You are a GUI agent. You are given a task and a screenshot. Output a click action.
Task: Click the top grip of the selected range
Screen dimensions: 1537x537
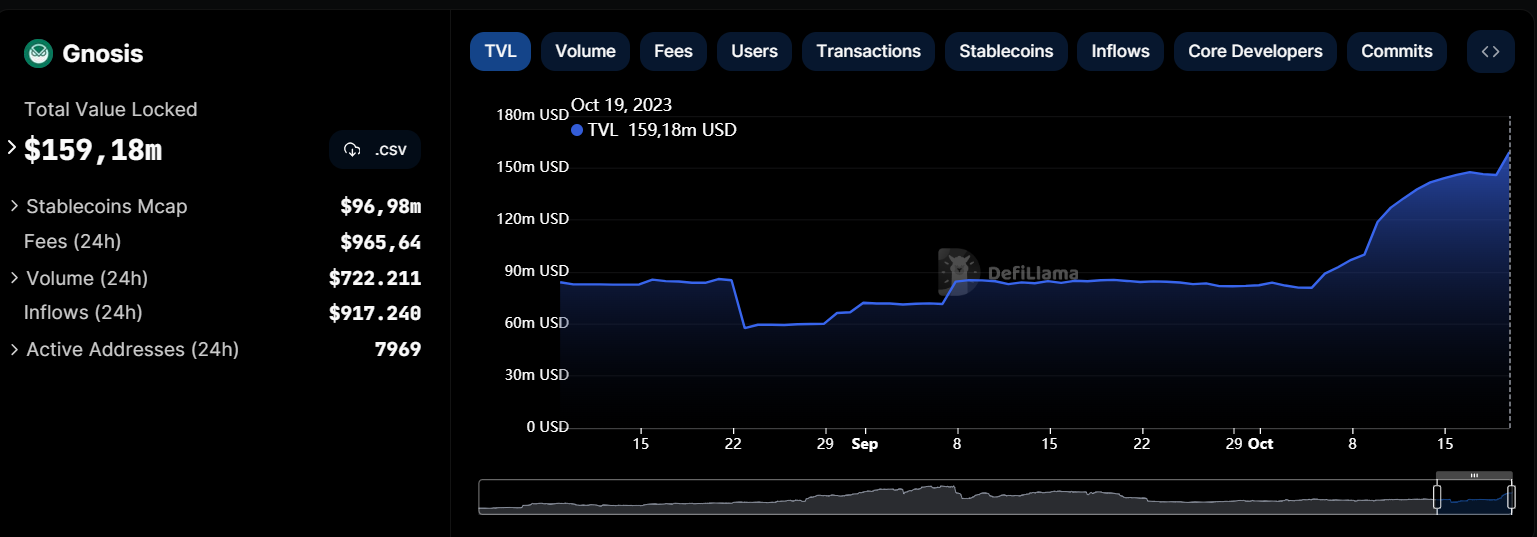1474,475
